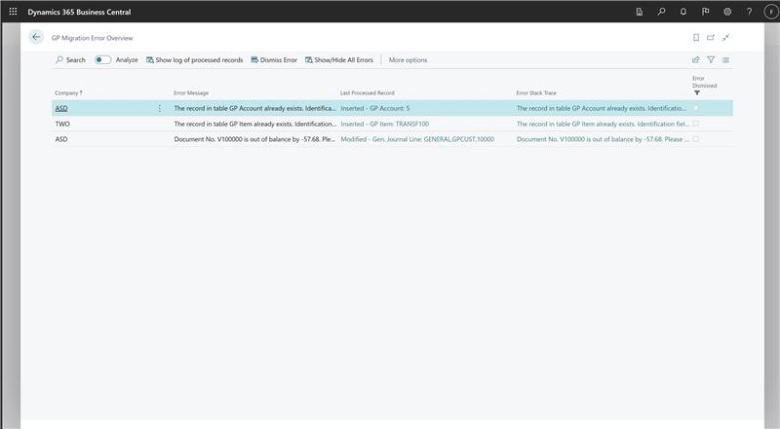Open the Error Dismissed column filter icon
780x429 pixels.
click(x=696, y=93)
